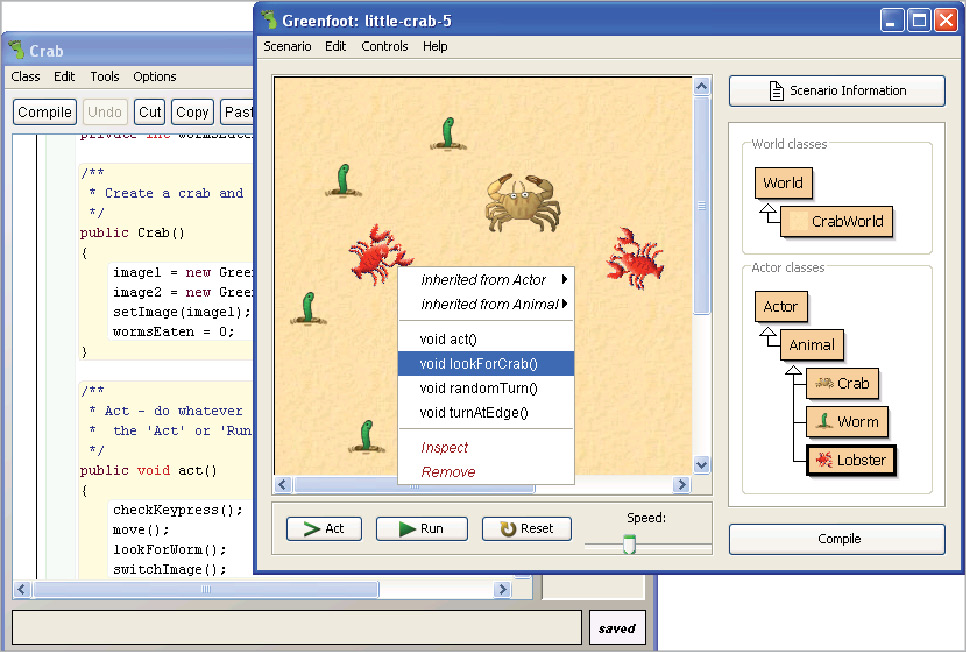Click the Speed slider handle
Screen dimensions: 966x652
(629, 543)
